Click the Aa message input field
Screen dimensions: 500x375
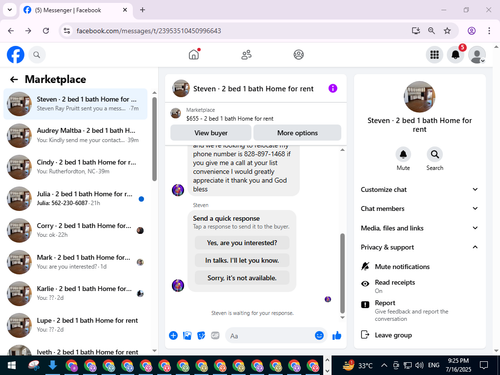(x=270, y=336)
